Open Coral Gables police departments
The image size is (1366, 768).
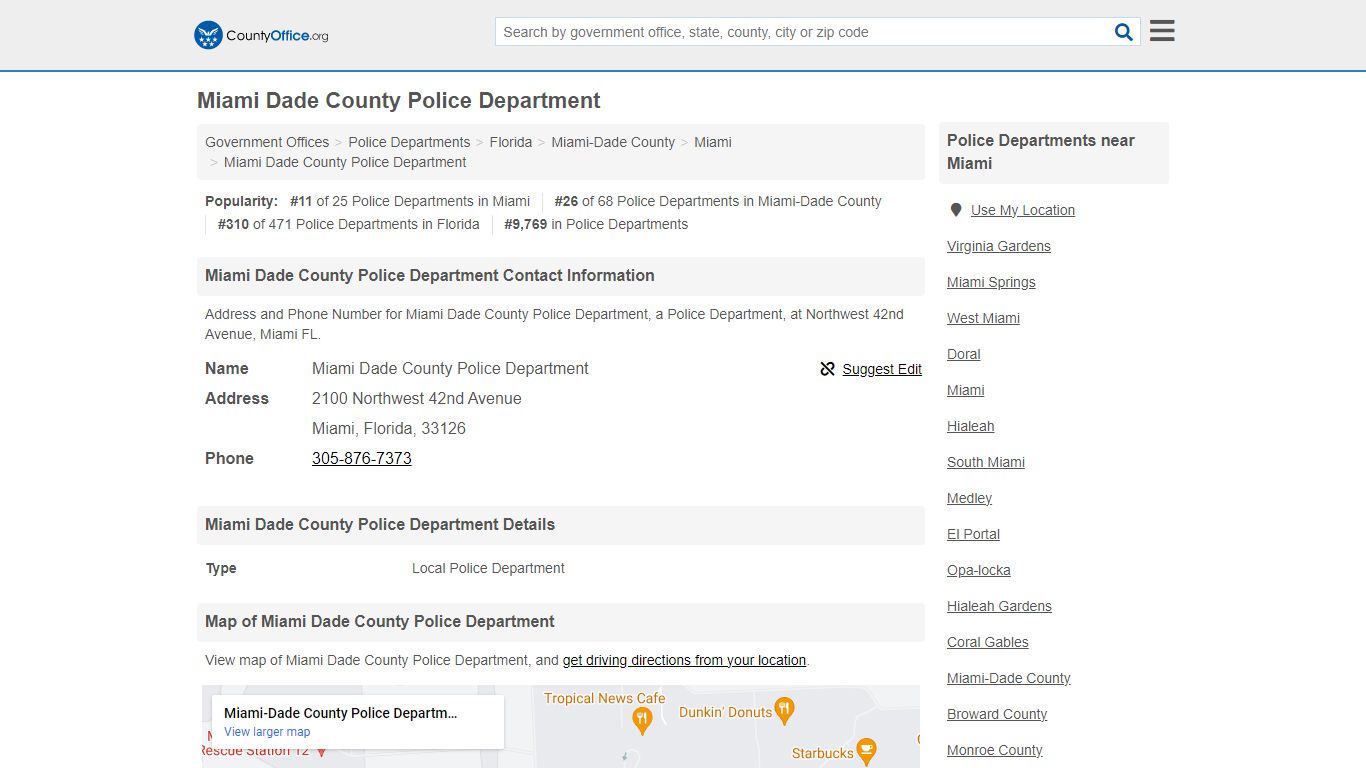(988, 642)
